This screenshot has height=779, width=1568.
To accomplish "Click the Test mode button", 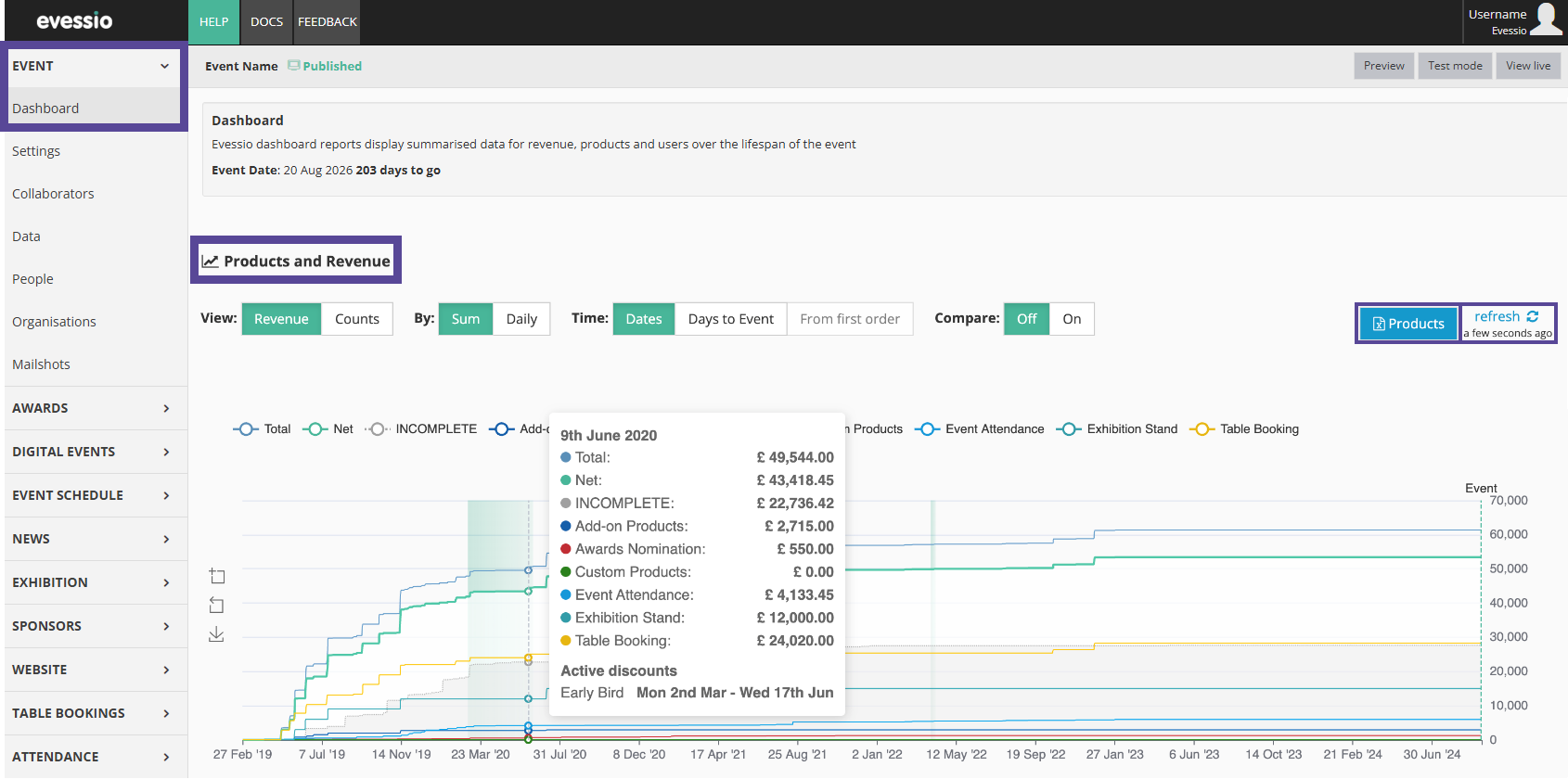I will pyautogui.click(x=1454, y=66).
